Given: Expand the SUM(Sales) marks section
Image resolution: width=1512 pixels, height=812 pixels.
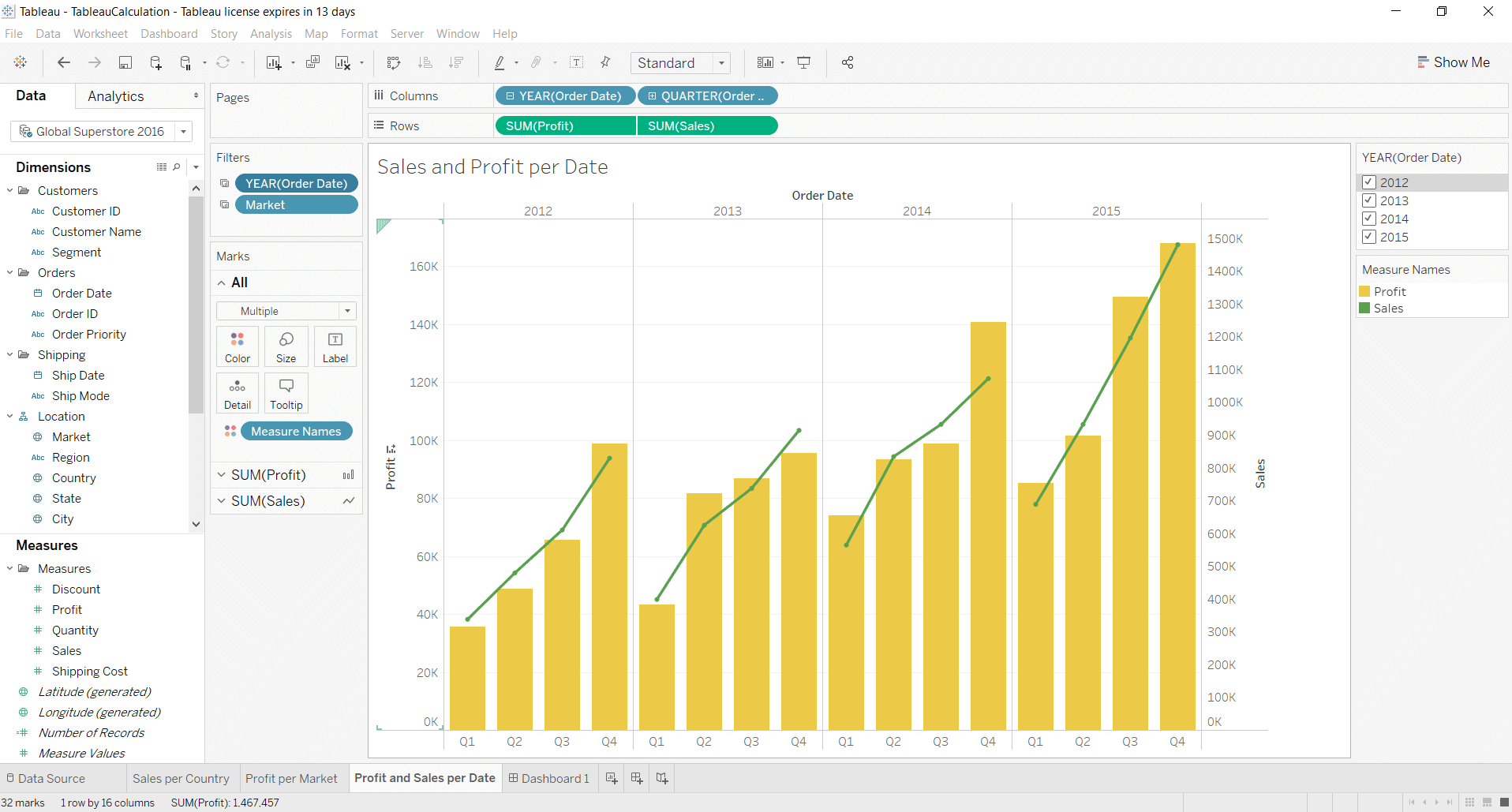Looking at the screenshot, I should (x=222, y=501).
